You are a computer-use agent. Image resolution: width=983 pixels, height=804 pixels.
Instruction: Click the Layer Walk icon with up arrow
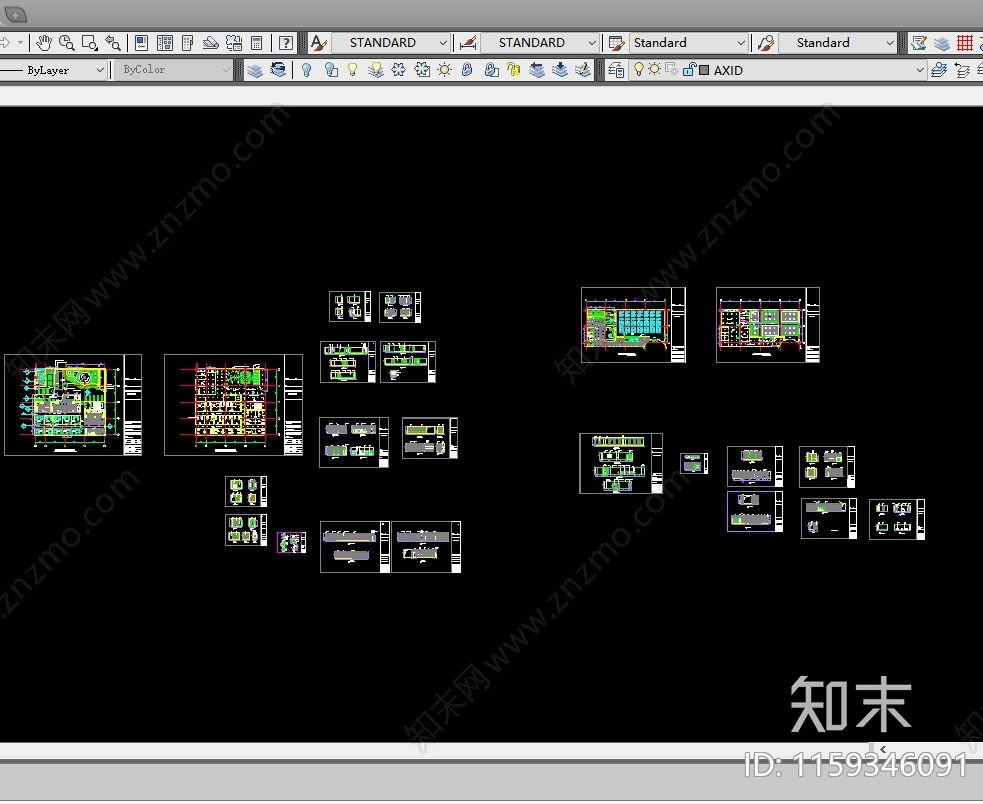(537, 70)
